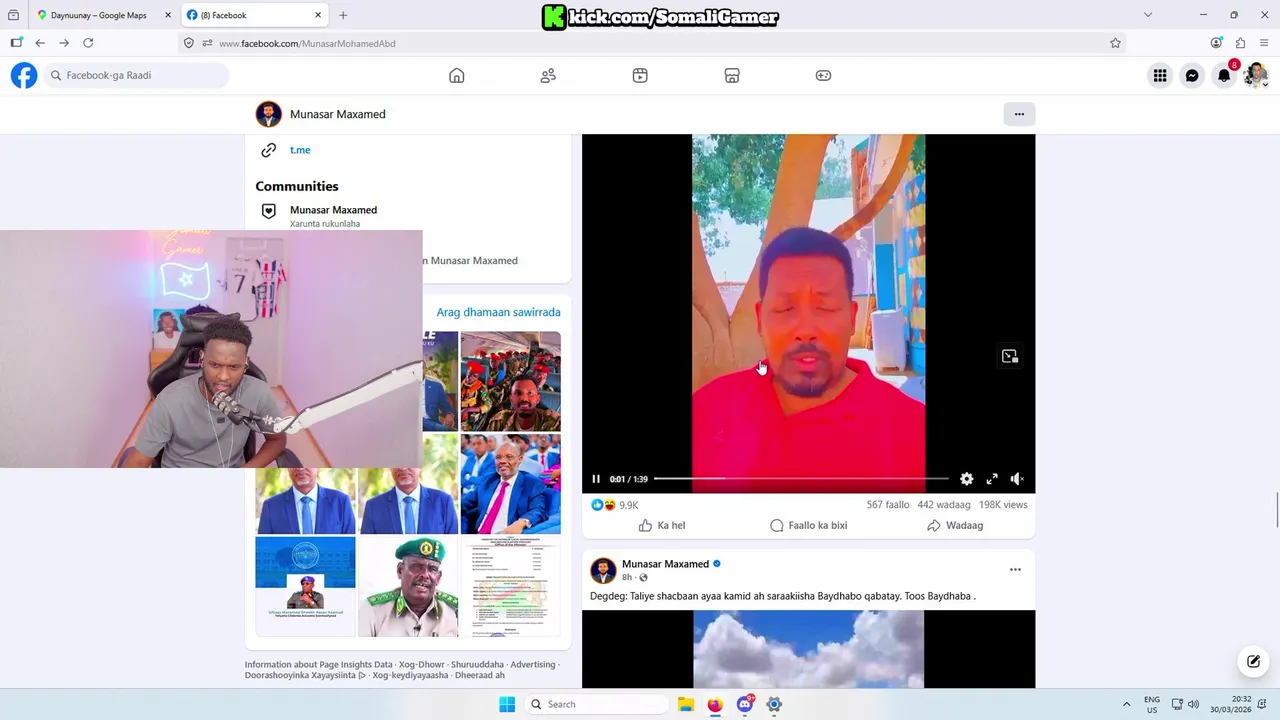Bookmark page with the star icon
This screenshot has height=720, width=1280.
(x=1115, y=43)
